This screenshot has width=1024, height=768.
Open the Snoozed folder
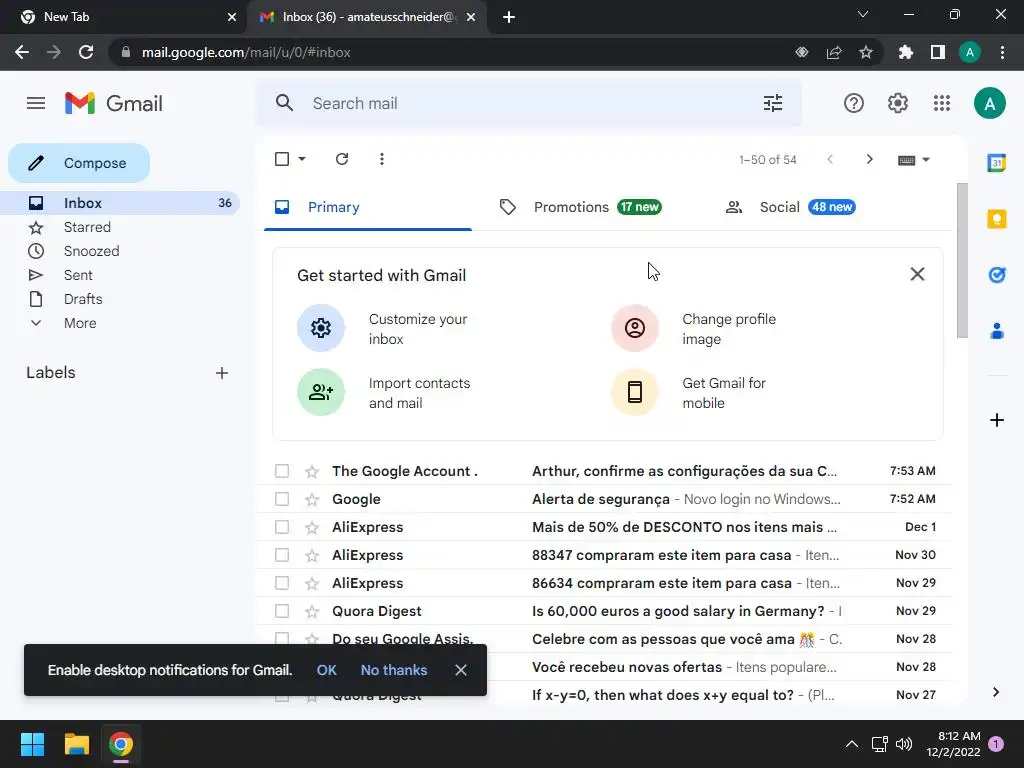(x=120, y=251)
